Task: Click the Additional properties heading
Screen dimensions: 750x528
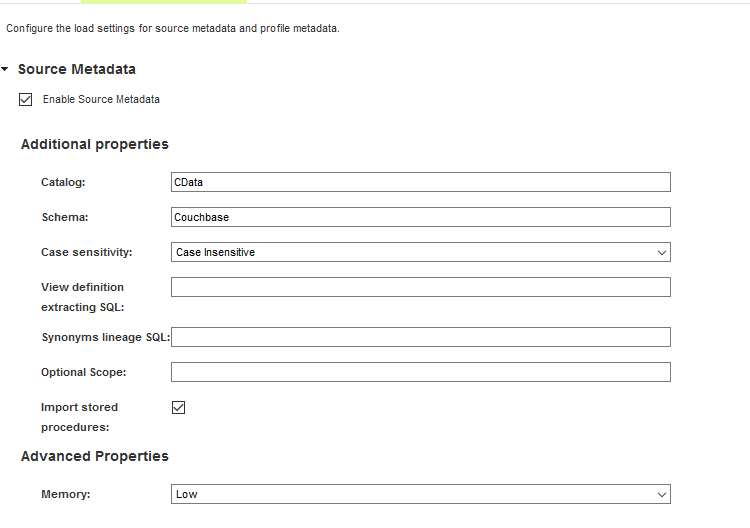Action: [x=95, y=144]
